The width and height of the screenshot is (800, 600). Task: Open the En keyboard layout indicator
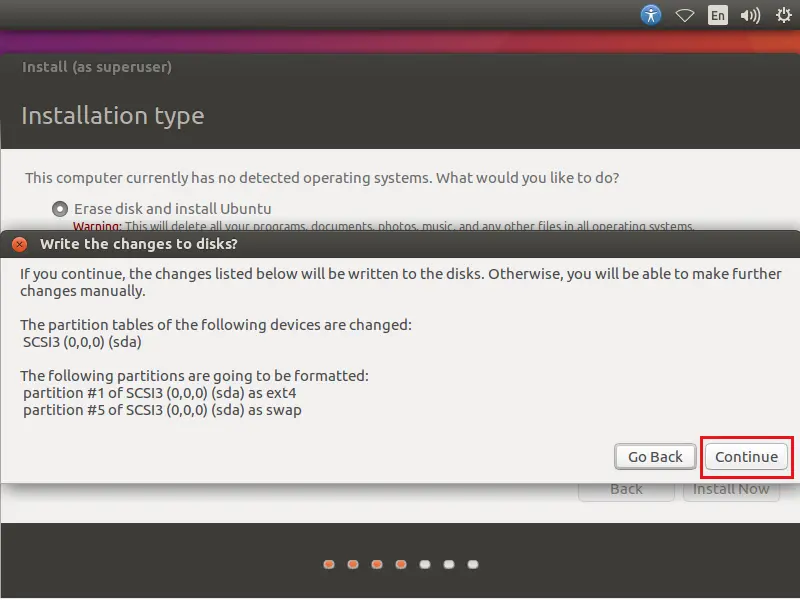(x=717, y=15)
